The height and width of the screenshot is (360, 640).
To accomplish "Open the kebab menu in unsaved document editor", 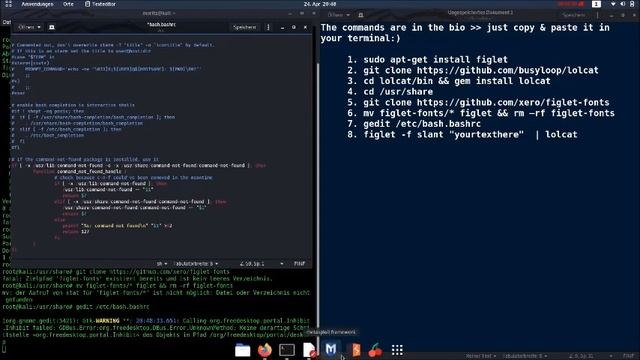I will tap(598, 15).
